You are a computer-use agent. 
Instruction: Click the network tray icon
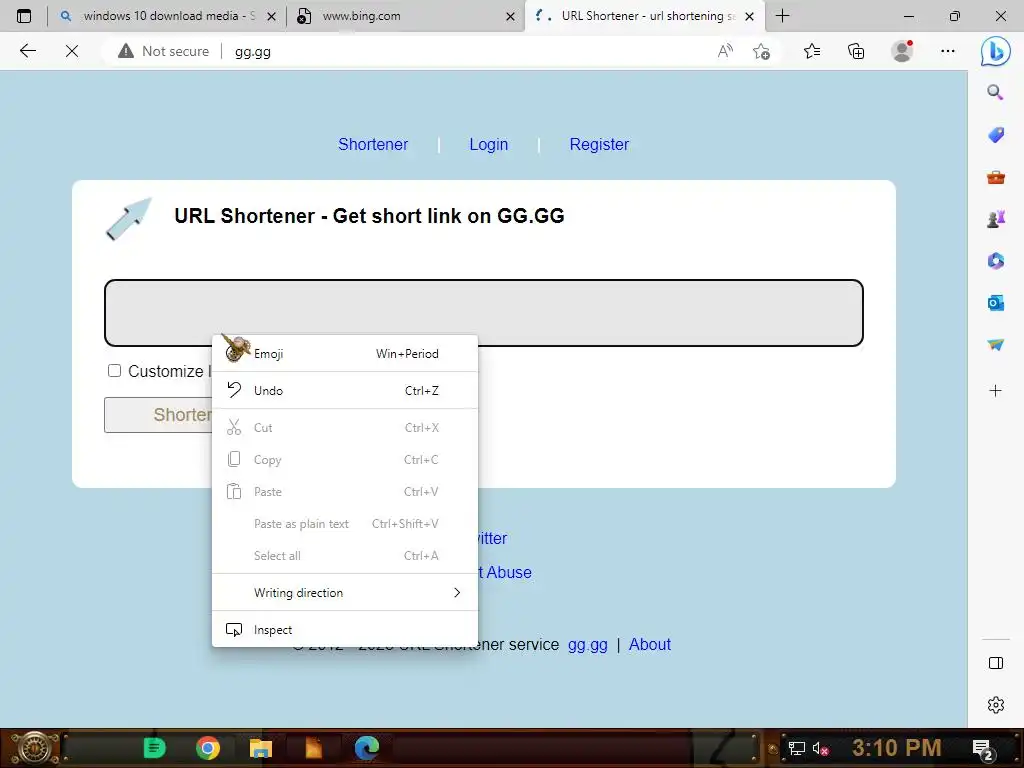(796, 748)
